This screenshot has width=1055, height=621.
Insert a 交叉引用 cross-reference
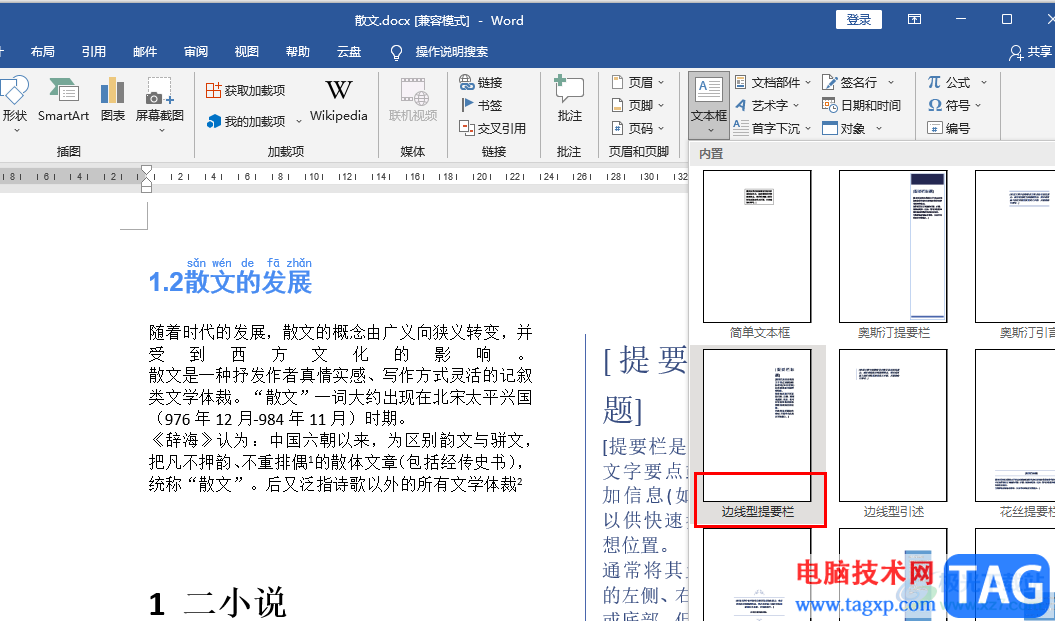tap(492, 128)
